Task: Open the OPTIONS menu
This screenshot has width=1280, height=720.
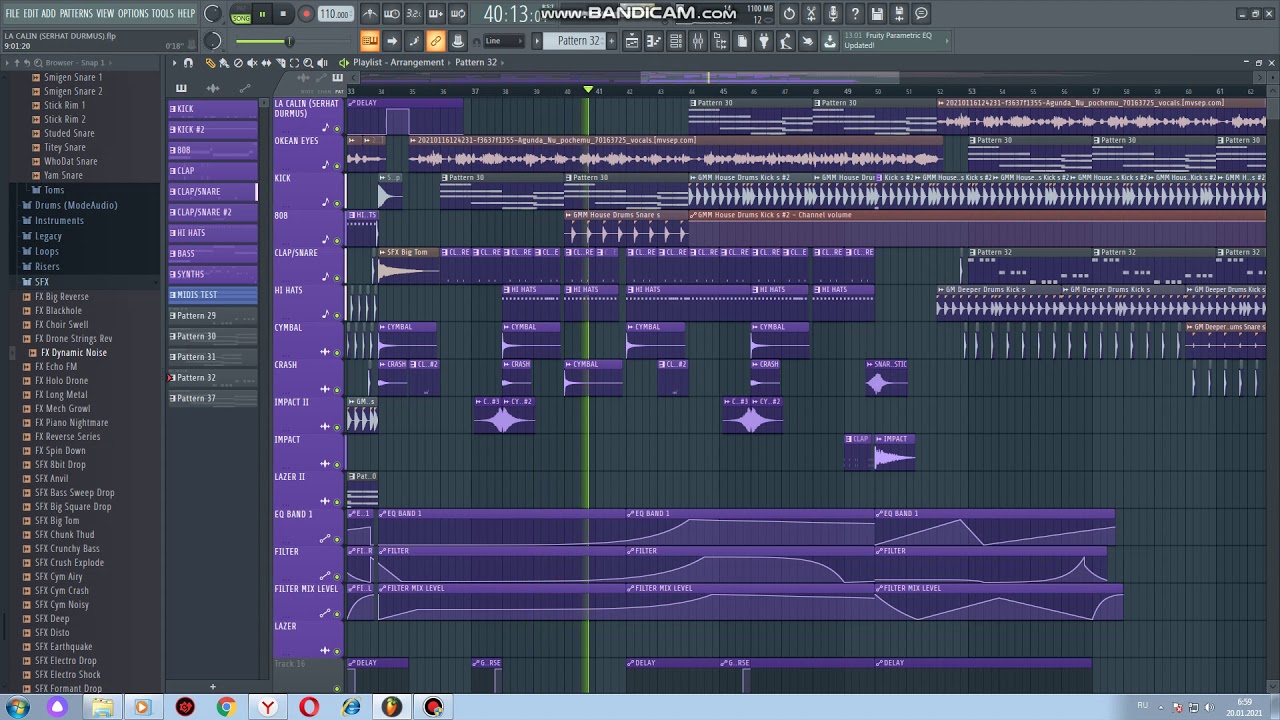Action: pos(133,13)
